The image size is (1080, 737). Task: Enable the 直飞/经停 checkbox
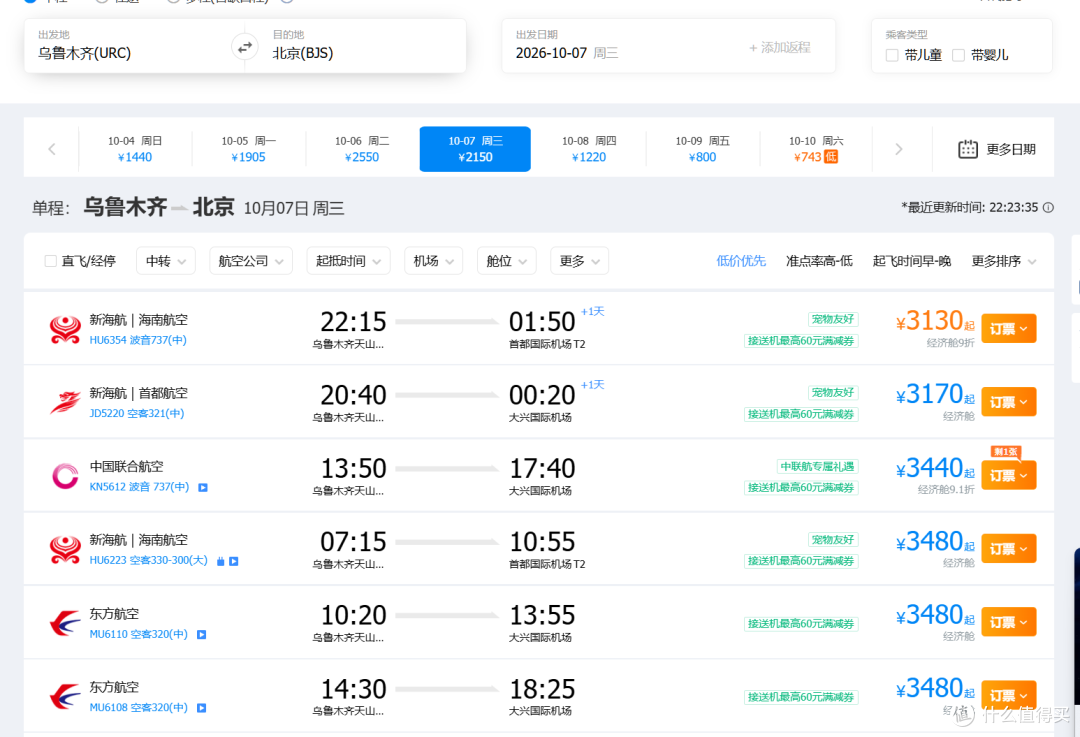click(x=50, y=261)
